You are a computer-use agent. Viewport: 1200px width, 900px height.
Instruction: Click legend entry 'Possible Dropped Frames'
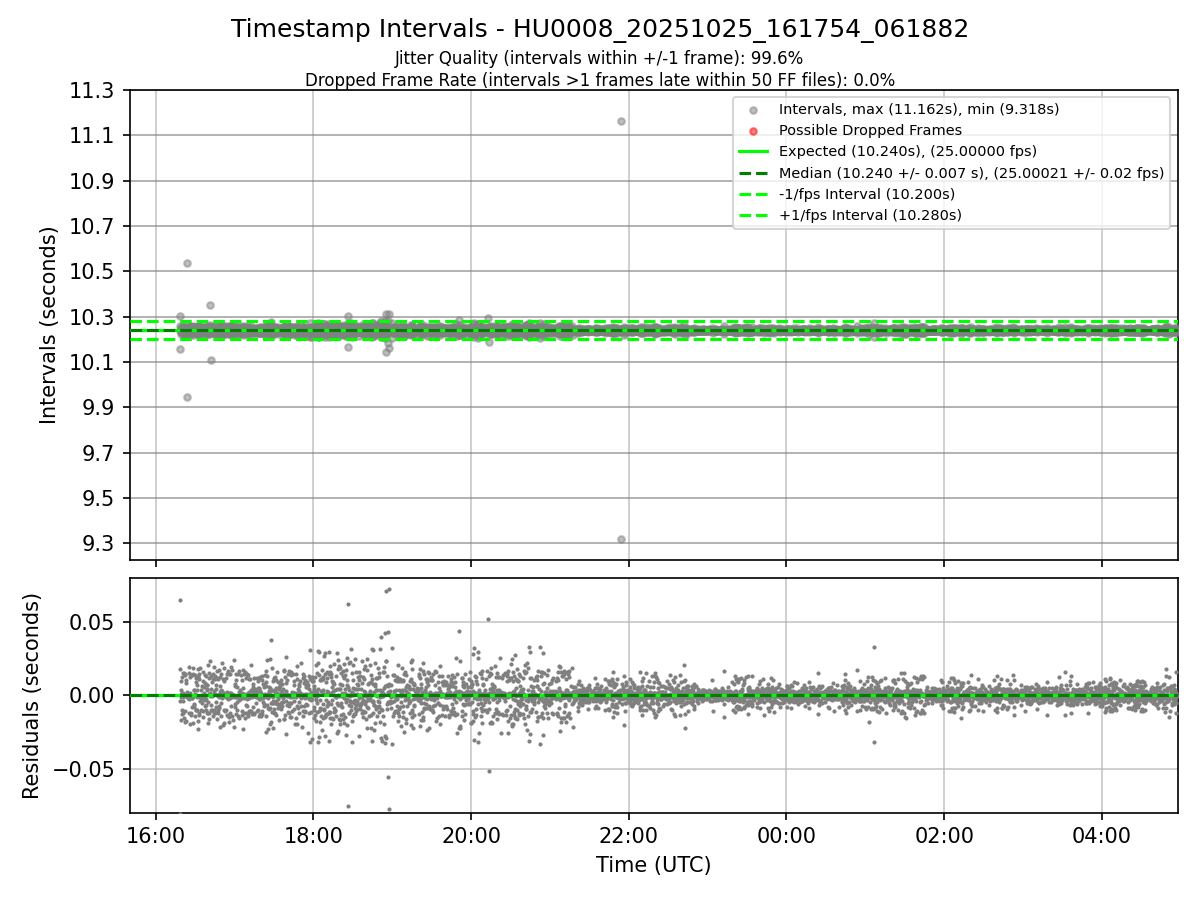pyautogui.click(x=870, y=130)
